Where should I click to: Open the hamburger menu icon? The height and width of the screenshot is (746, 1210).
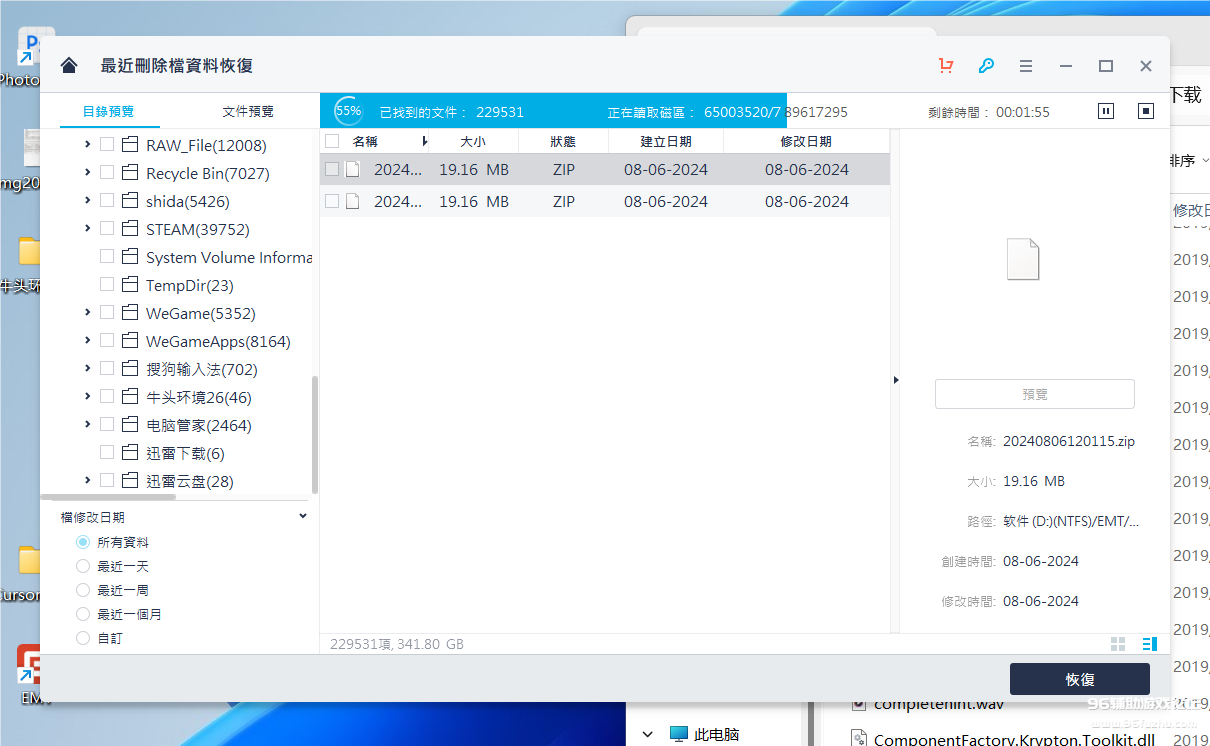pyautogui.click(x=1026, y=66)
